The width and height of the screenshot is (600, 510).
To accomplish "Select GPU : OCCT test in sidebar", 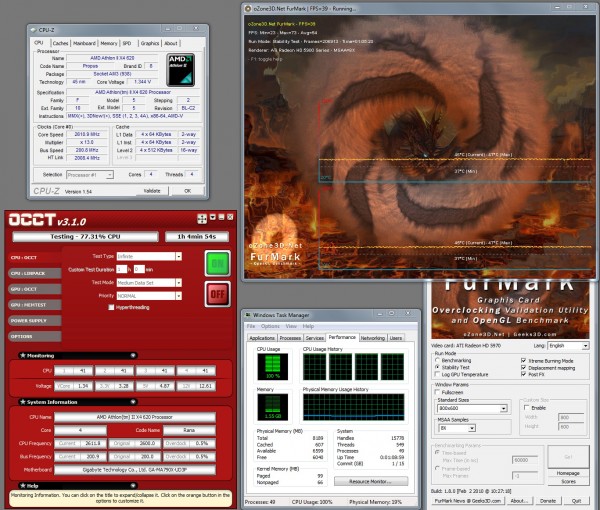I will (34, 289).
